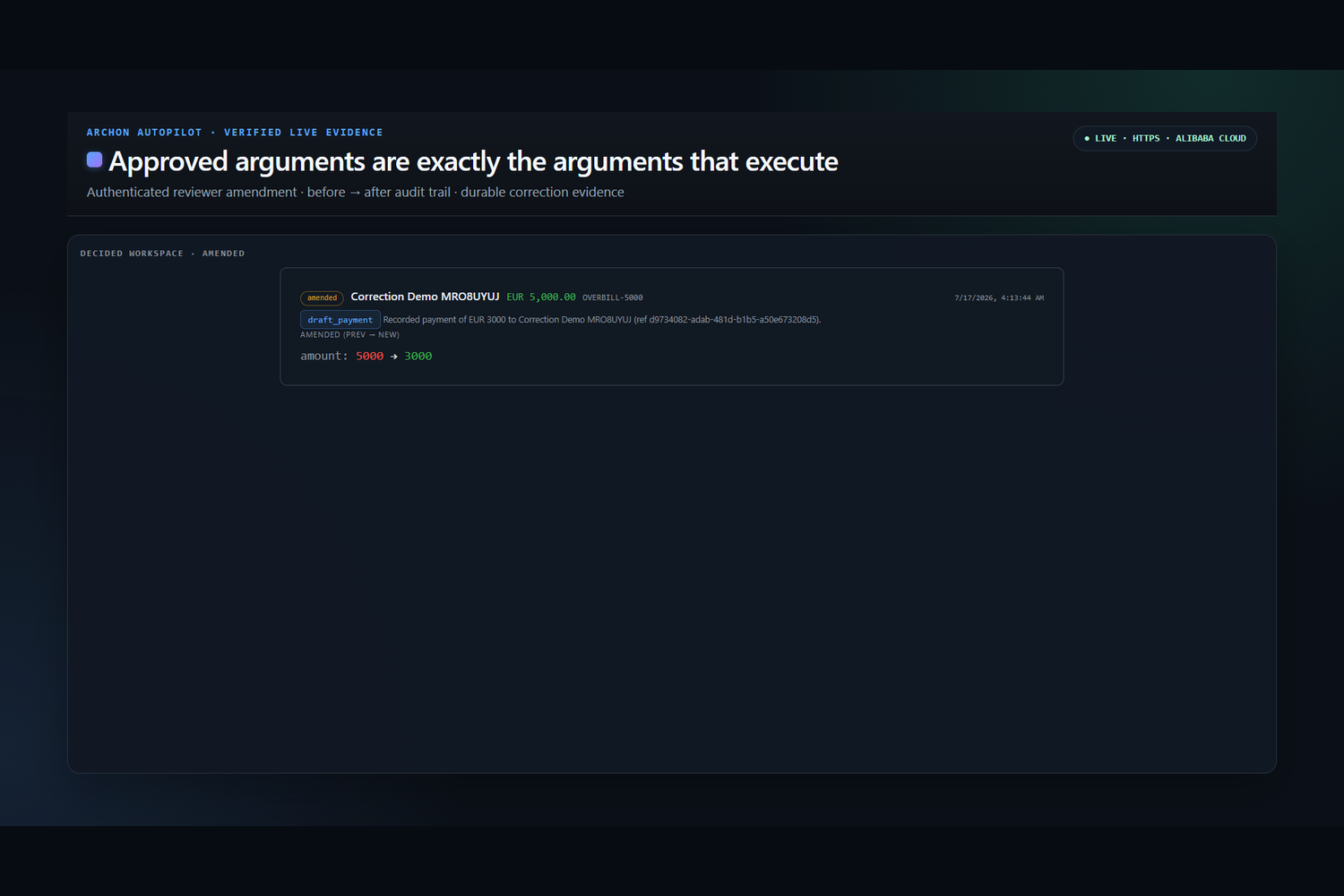
Task: Click the arrow between 5000 and 3000
Action: [x=394, y=357]
